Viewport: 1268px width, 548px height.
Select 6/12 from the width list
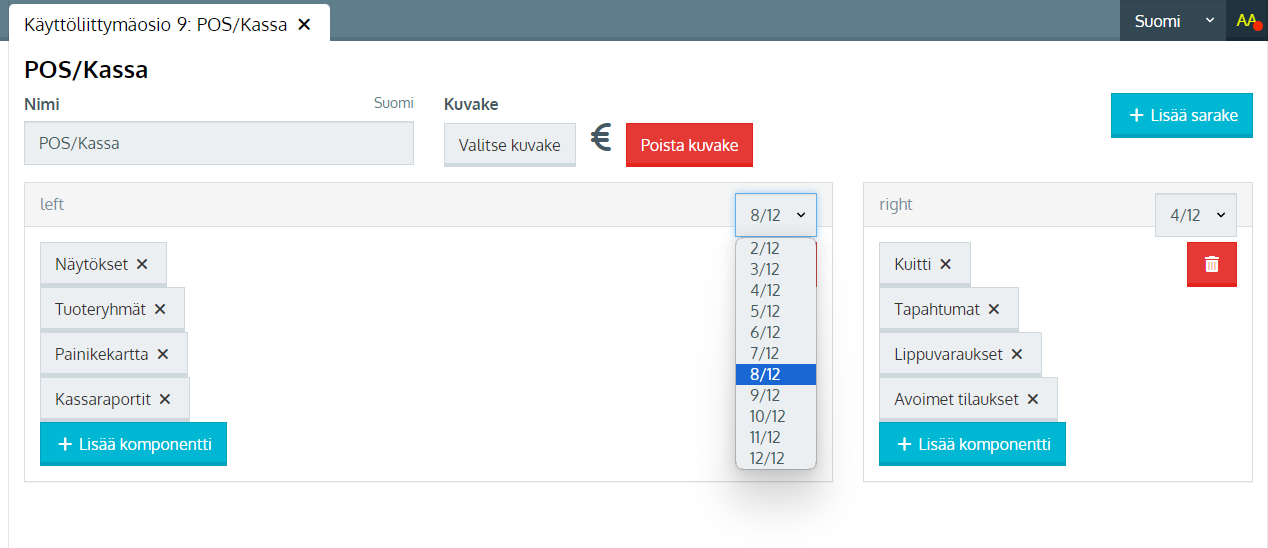766,332
